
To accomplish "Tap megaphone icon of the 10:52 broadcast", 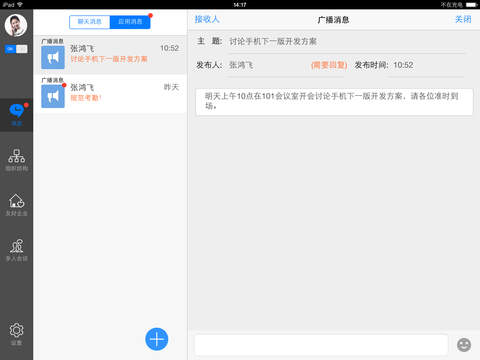I will [x=53, y=57].
